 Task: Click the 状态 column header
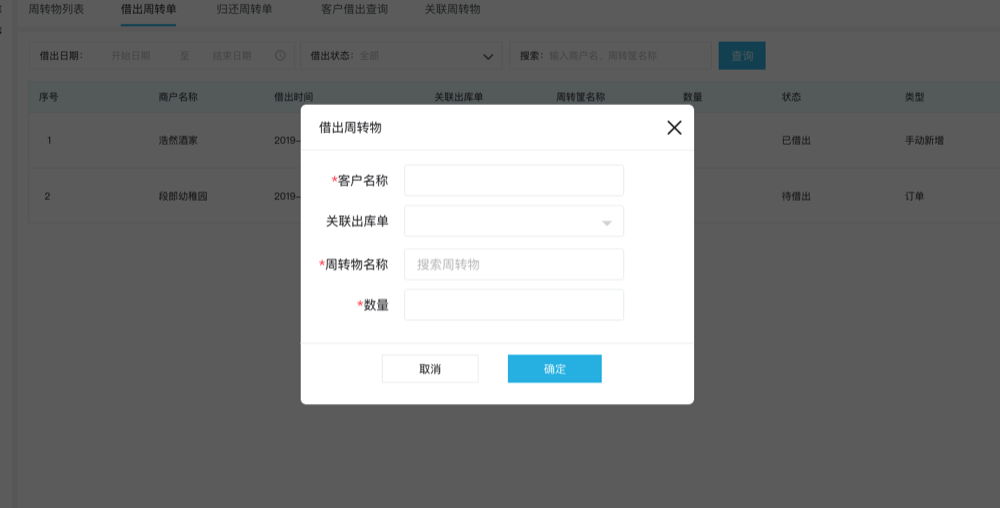tap(791, 97)
